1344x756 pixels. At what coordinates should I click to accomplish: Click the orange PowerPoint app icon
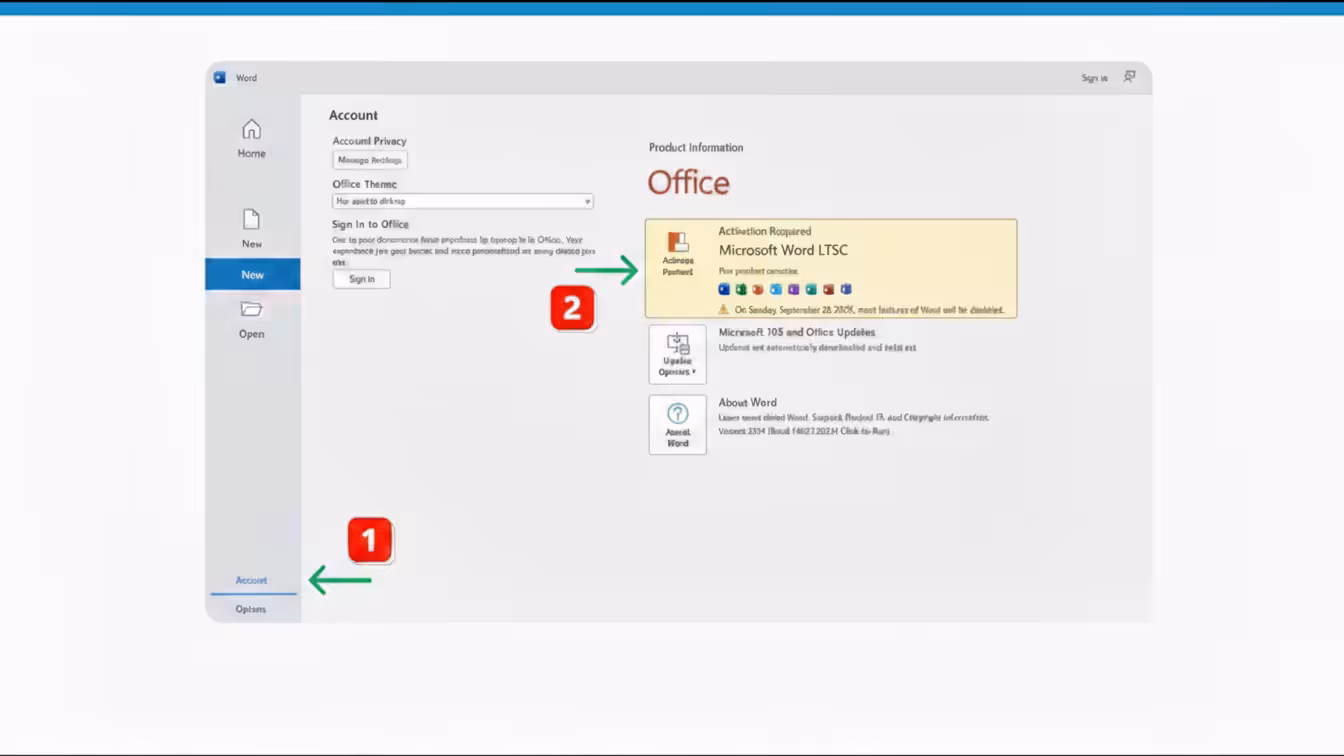tap(757, 289)
